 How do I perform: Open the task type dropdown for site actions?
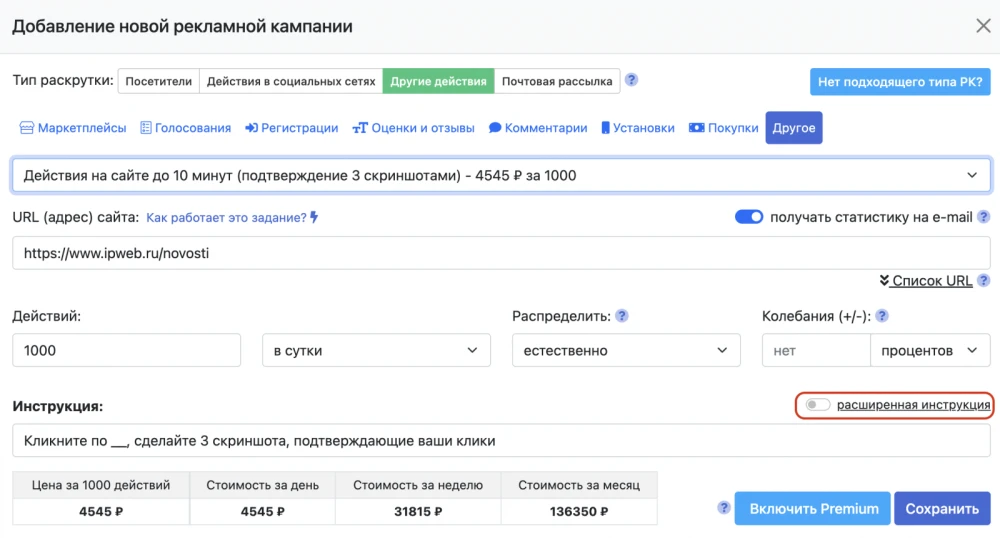tap(501, 175)
